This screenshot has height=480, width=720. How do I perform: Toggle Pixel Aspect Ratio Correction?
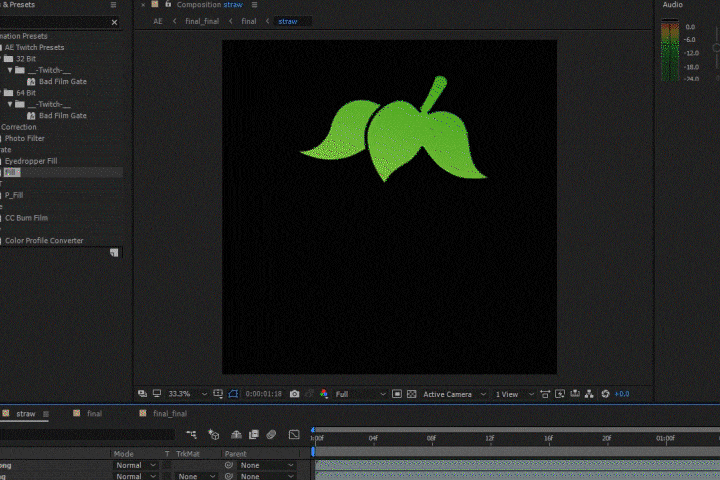[x=545, y=394]
